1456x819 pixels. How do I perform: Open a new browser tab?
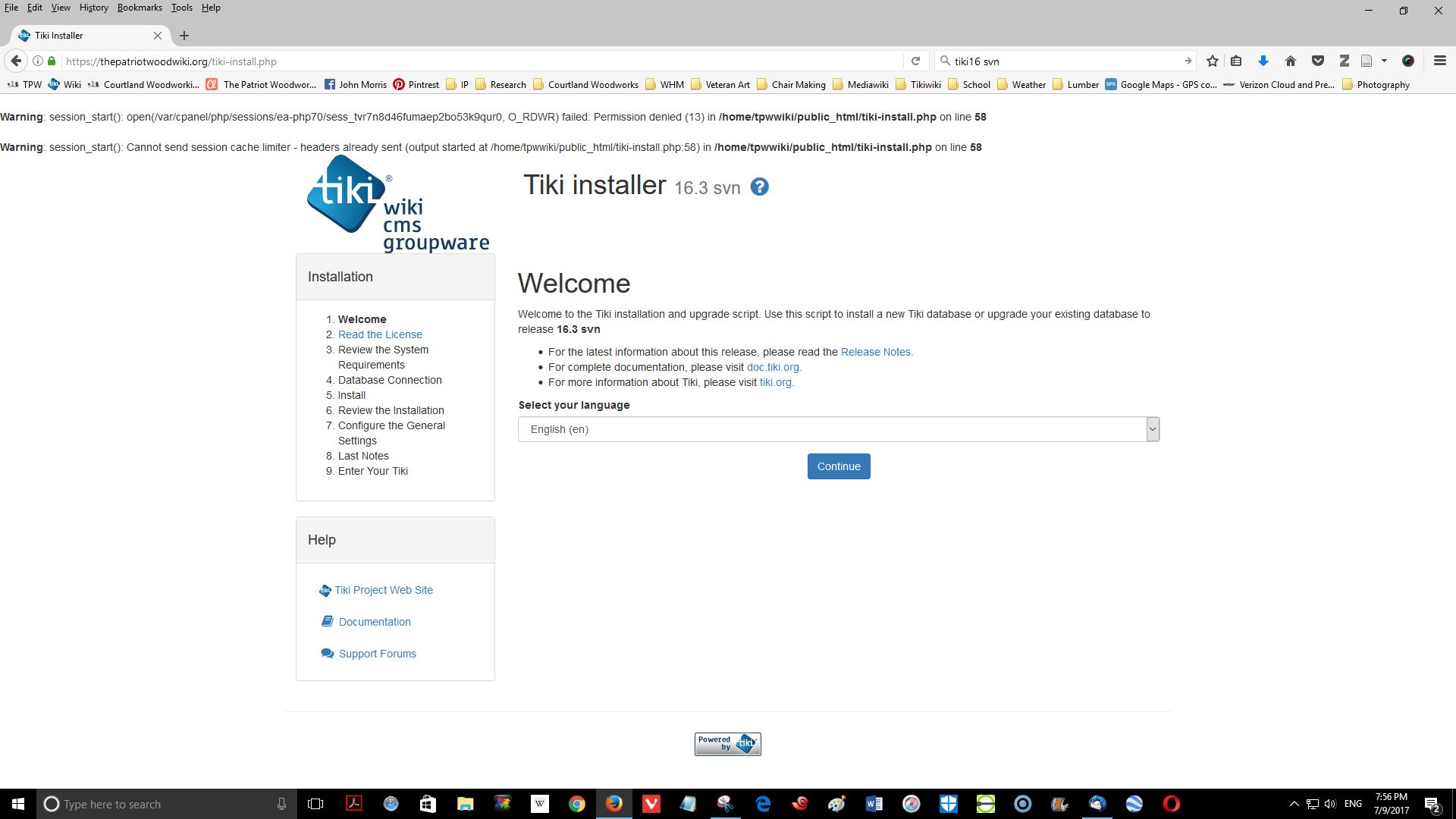point(184,36)
